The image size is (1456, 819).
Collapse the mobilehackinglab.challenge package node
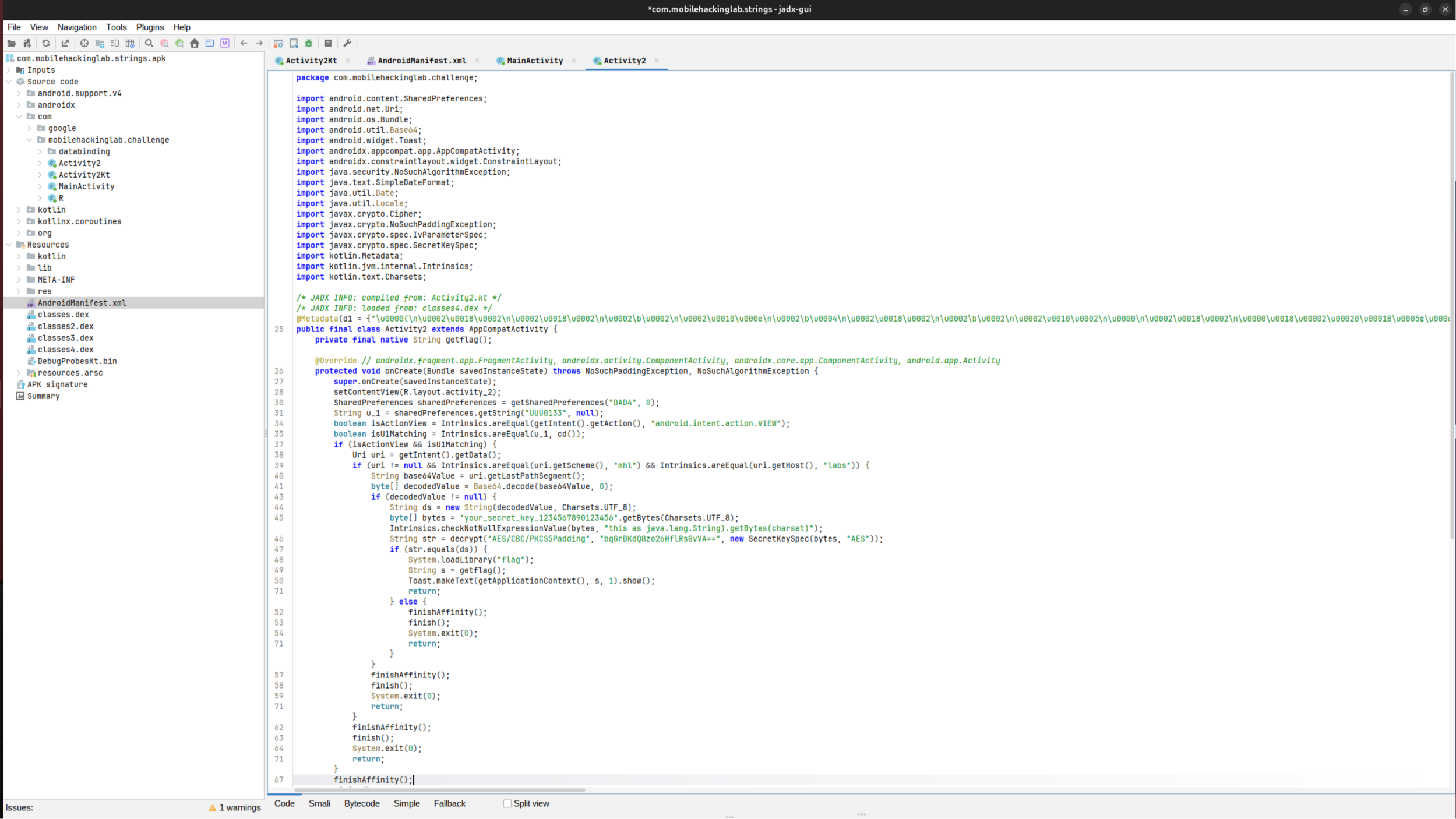point(30,140)
